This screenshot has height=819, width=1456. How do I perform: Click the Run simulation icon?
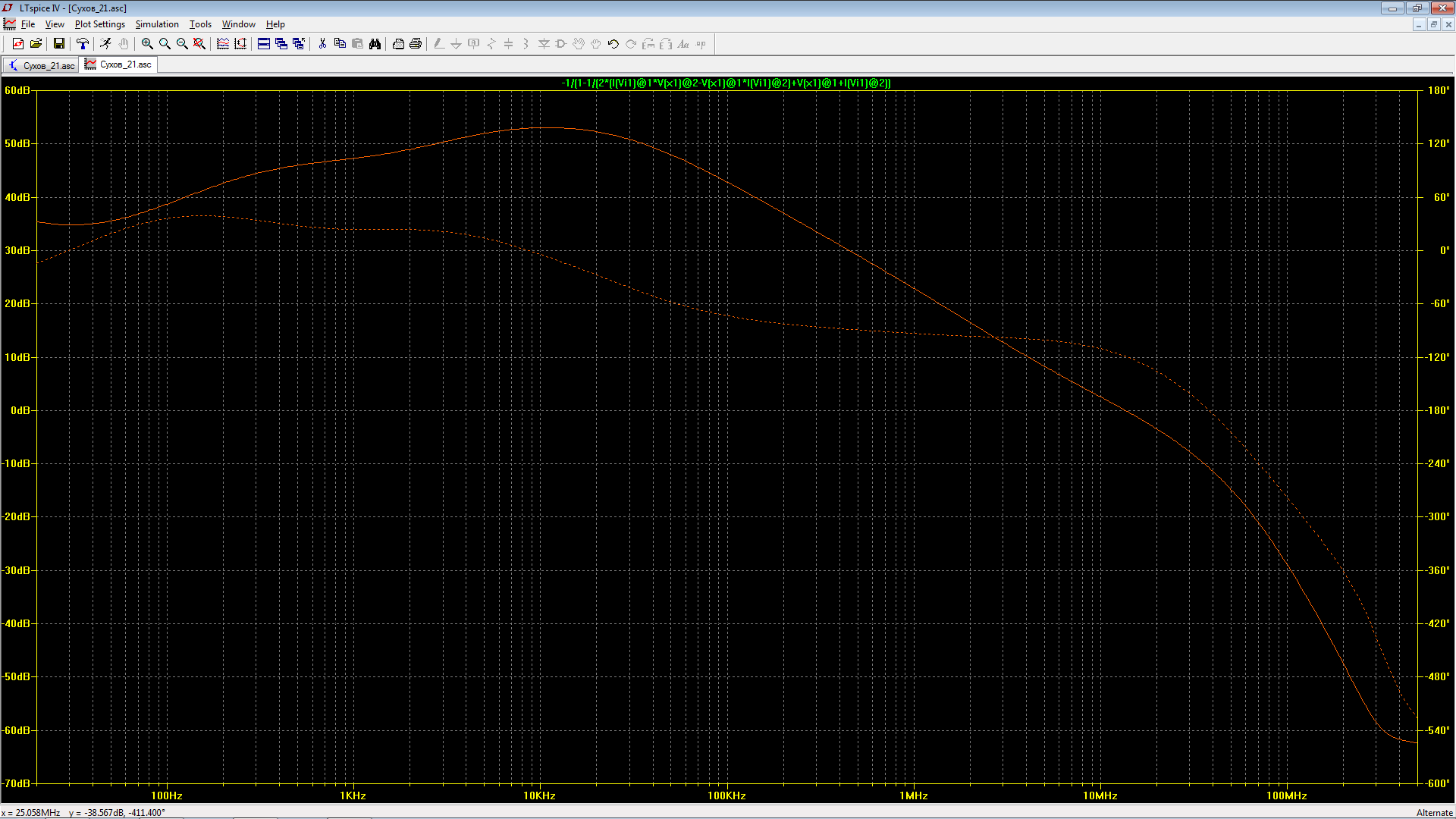(x=105, y=44)
